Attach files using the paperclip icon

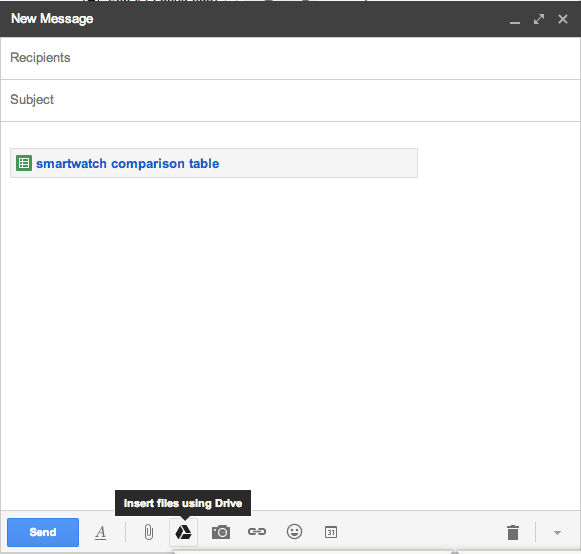[x=149, y=533]
